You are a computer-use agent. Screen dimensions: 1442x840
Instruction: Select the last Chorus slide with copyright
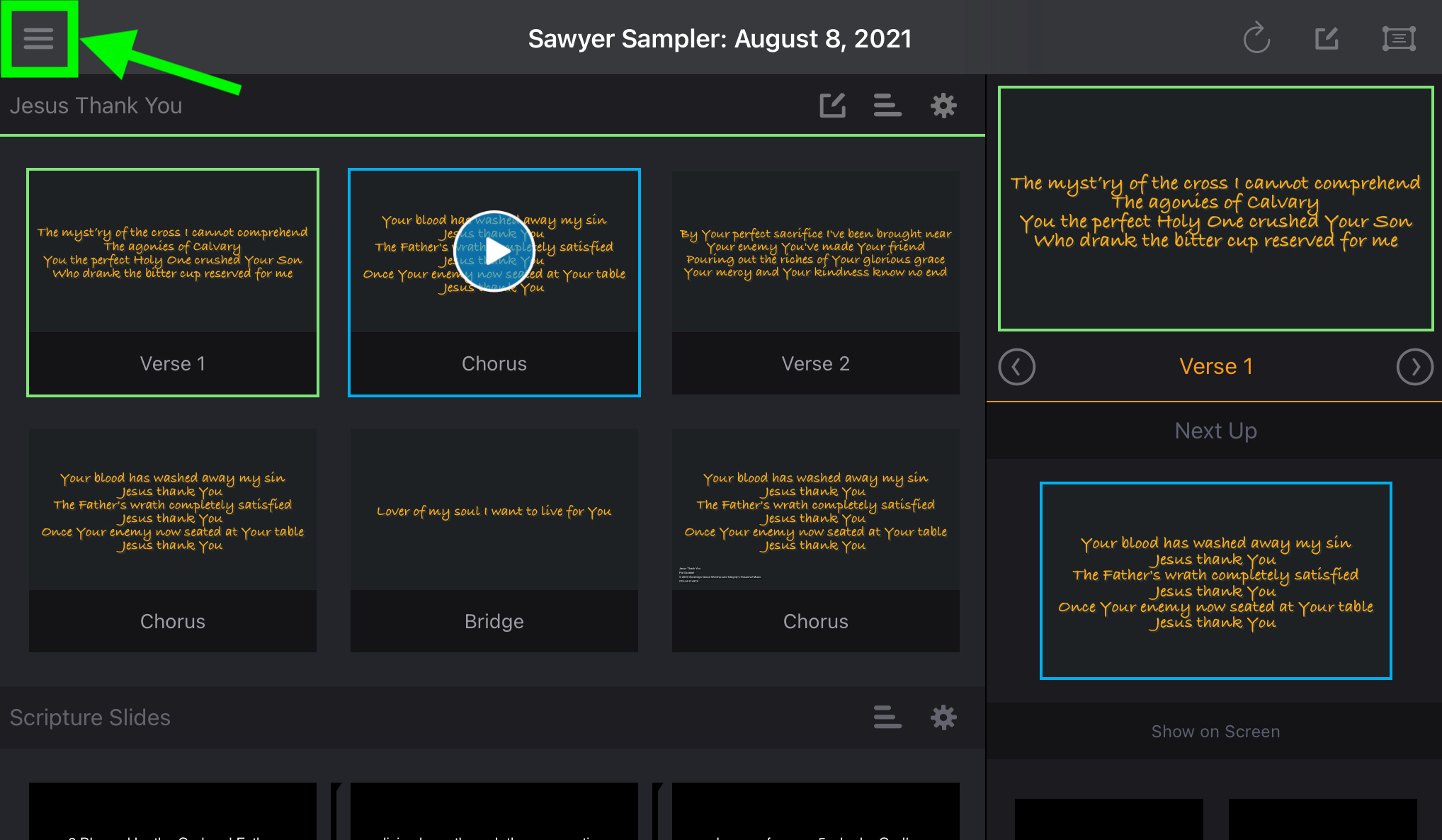[816, 540]
